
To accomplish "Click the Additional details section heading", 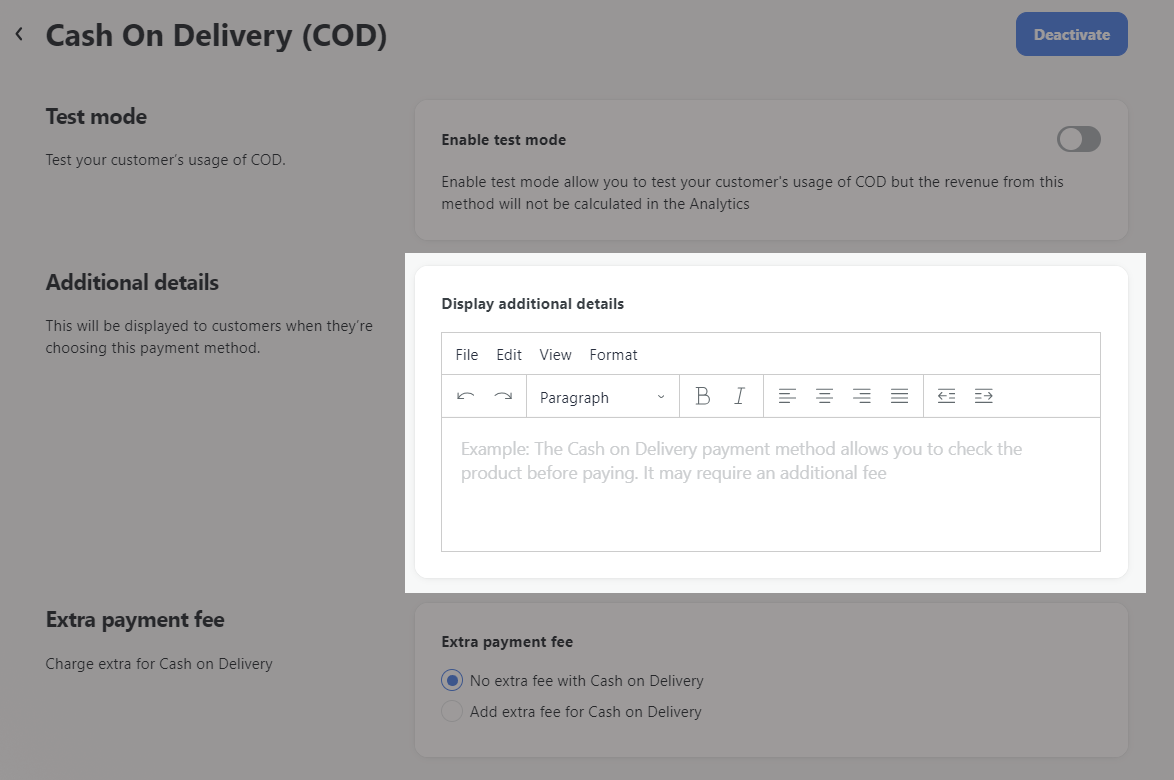I will [x=132, y=283].
